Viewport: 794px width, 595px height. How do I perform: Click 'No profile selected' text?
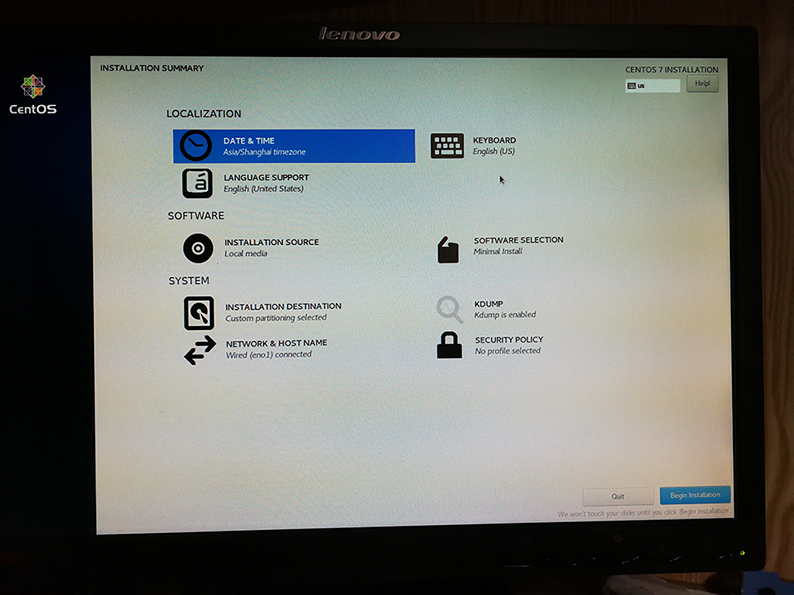(x=508, y=351)
